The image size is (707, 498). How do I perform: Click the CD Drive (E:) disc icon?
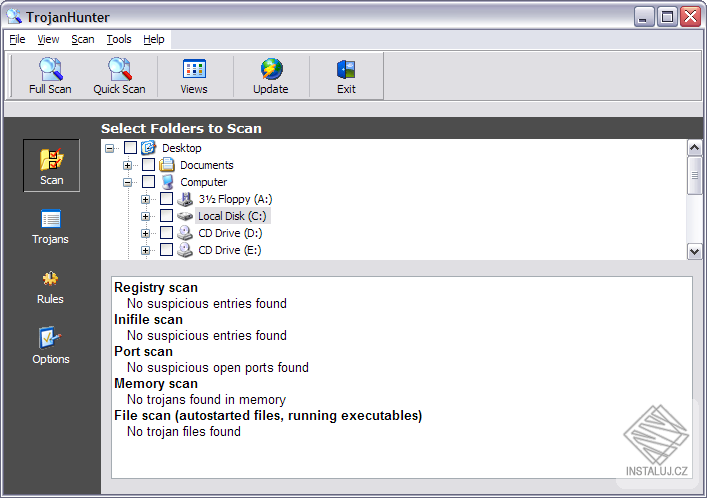(185, 250)
